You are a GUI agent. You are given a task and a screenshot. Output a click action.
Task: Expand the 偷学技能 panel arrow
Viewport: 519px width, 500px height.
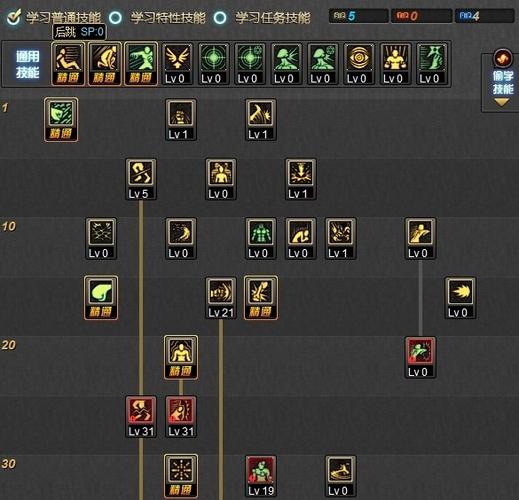[502, 102]
